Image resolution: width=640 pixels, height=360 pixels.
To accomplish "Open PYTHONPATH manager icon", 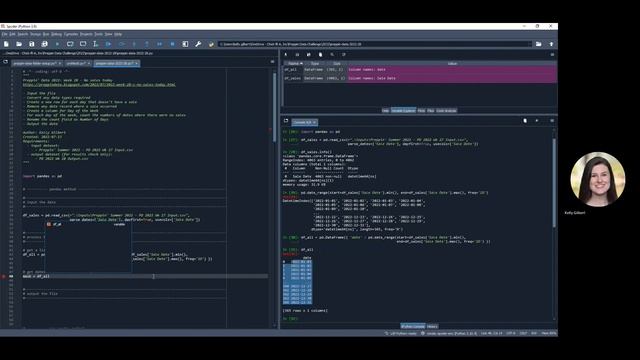I will click(x=211, y=44).
